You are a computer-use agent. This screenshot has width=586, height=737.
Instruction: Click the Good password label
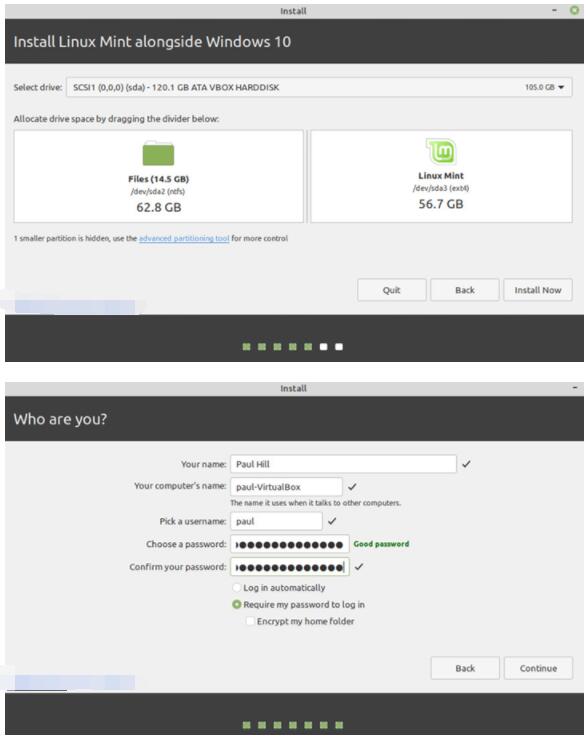tap(381, 544)
